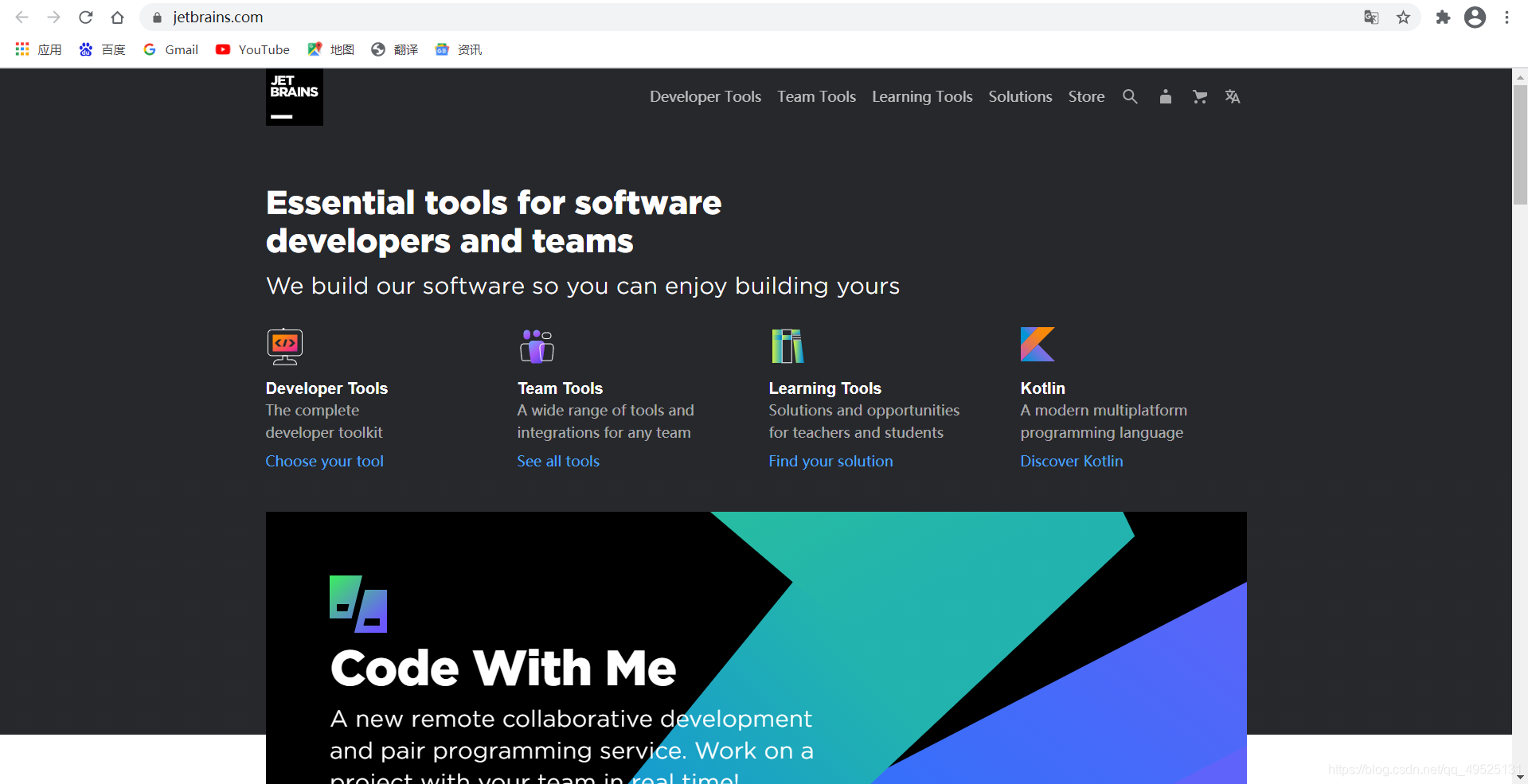1528x784 pixels.
Task: Open the 应用 apps bookmark
Action: (38, 49)
